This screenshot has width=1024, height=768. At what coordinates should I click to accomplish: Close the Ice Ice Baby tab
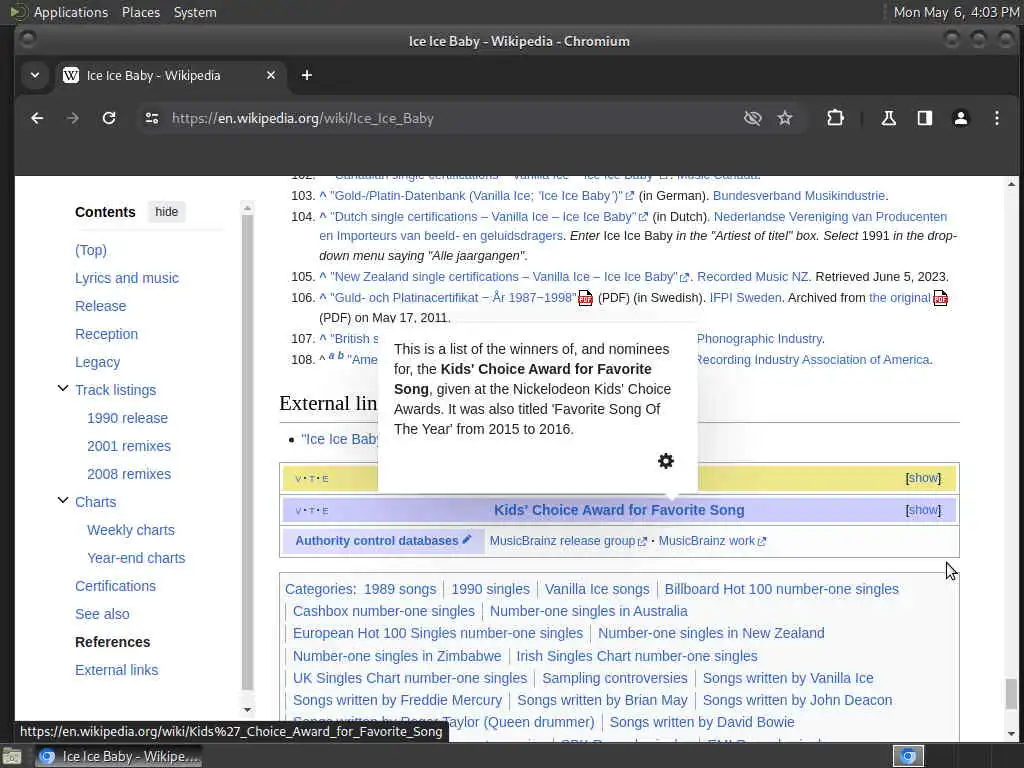[x=271, y=75]
